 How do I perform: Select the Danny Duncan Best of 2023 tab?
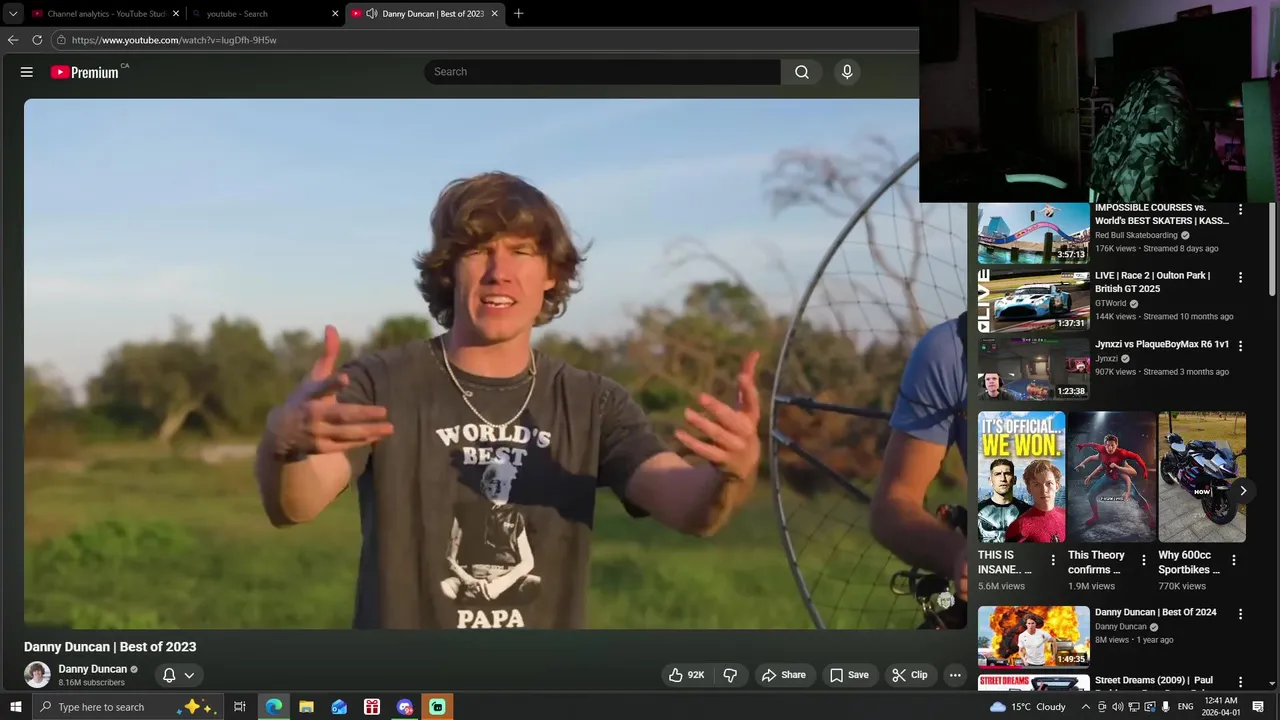pyautogui.click(x=432, y=14)
